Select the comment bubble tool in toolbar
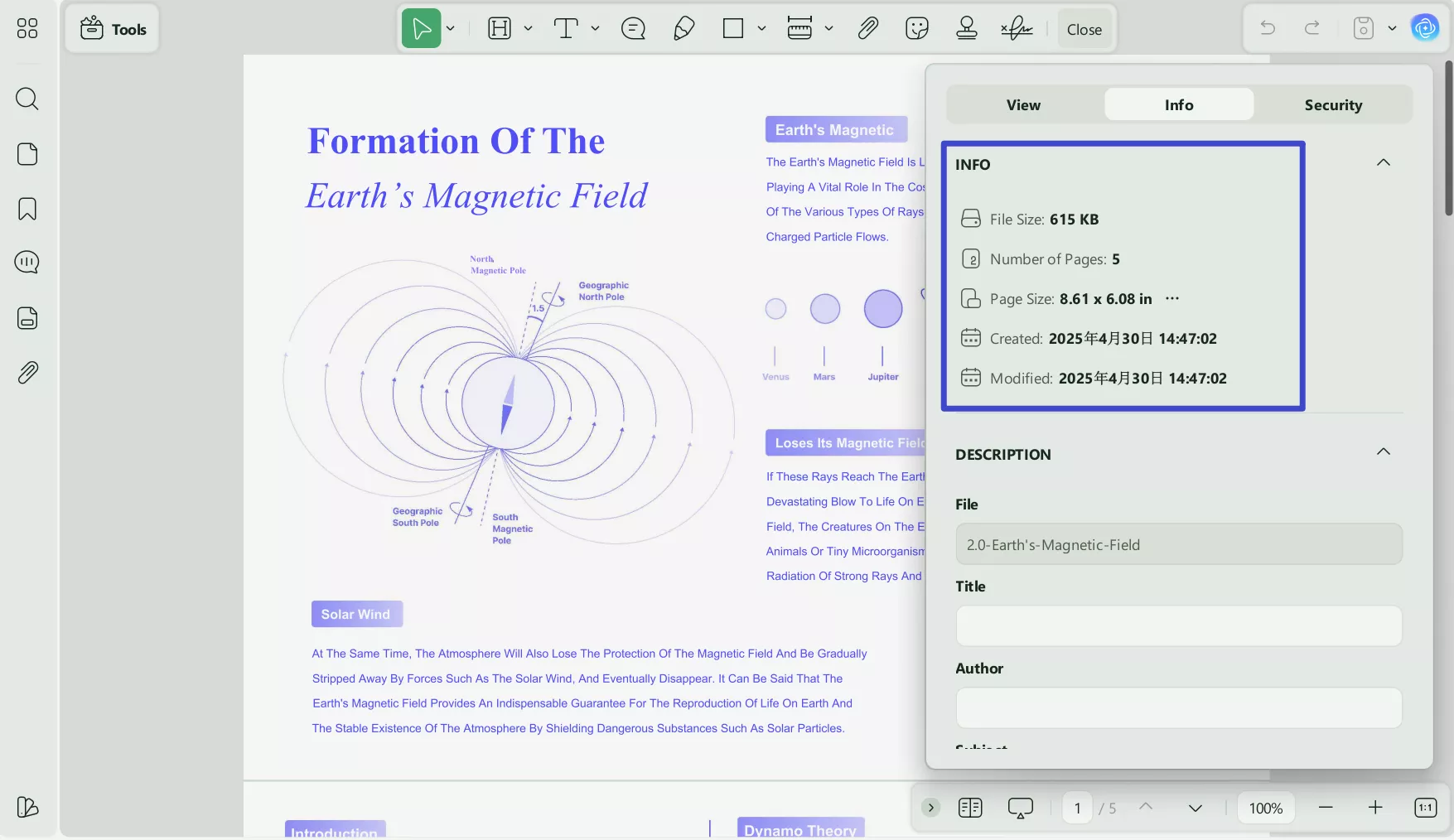This screenshot has width=1454, height=840. pos(633,29)
